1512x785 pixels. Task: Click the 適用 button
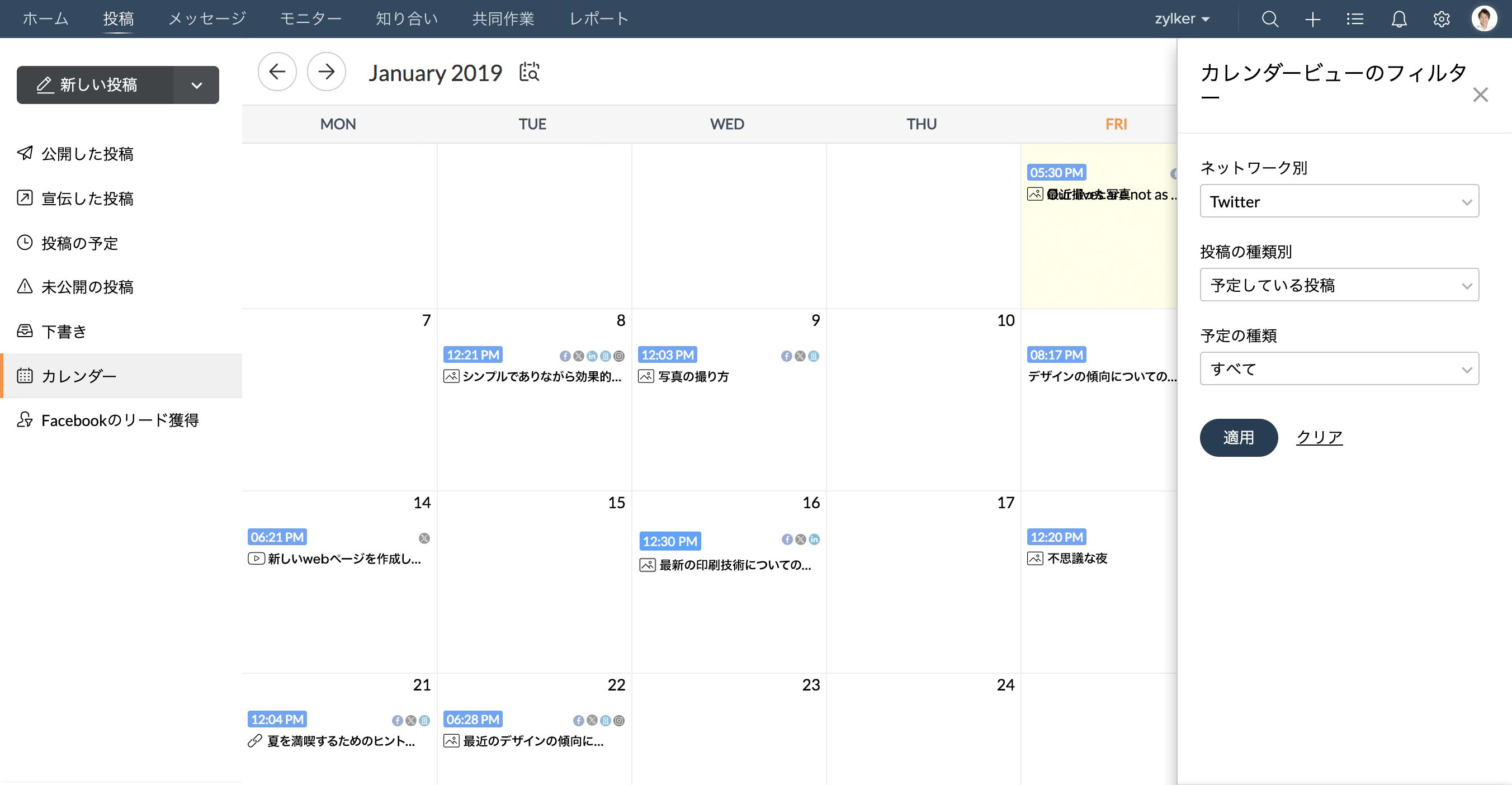click(1239, 438)
